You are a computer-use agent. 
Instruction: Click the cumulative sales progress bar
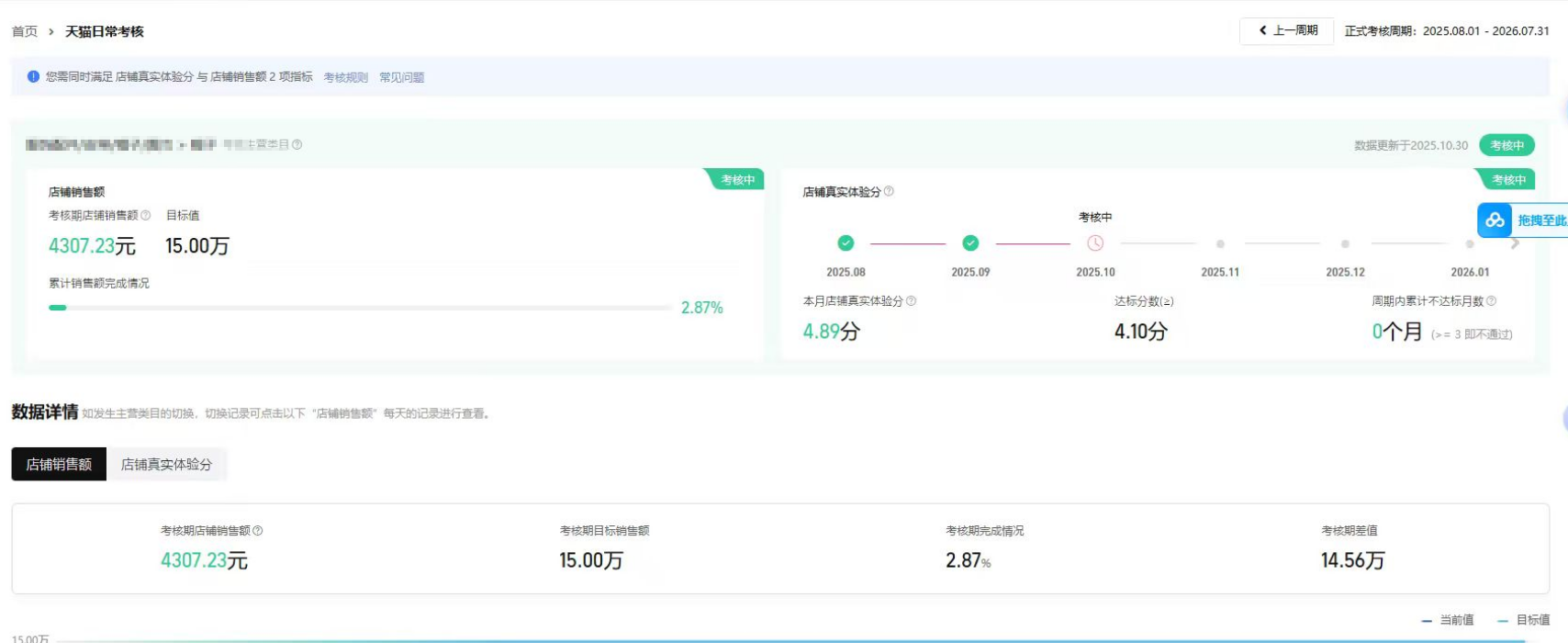[x=360, y=308]
